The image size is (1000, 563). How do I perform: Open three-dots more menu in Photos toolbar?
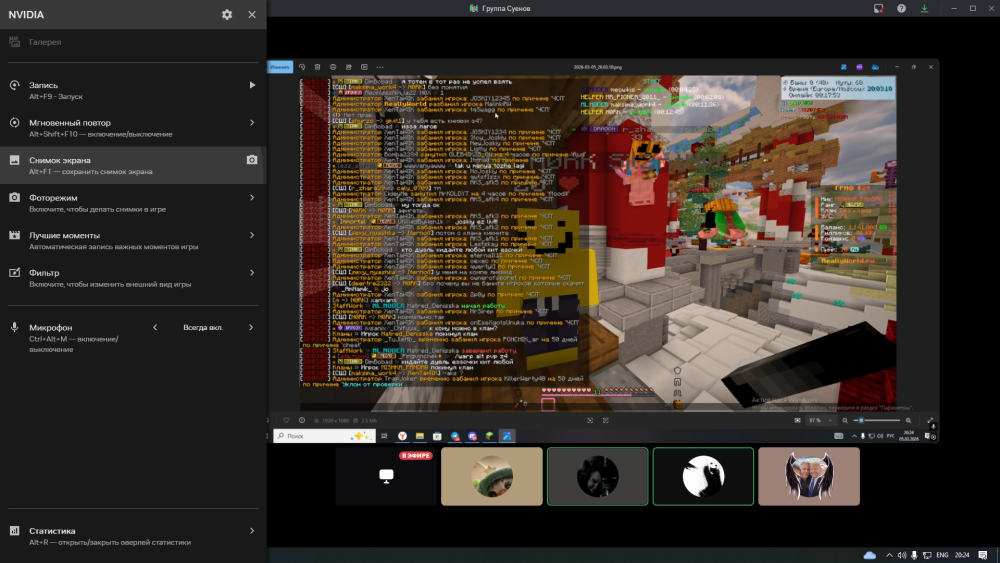380,67
